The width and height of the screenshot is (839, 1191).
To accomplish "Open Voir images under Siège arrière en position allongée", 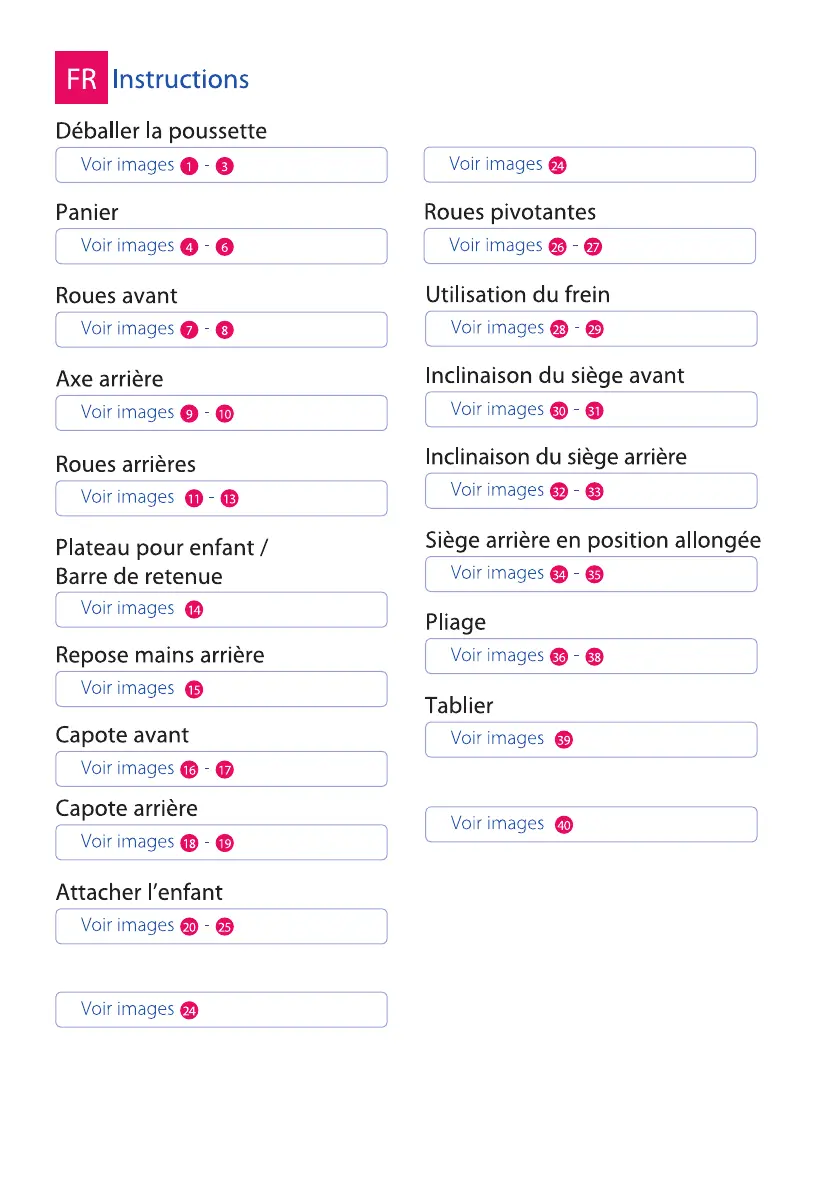I will 497,574.
